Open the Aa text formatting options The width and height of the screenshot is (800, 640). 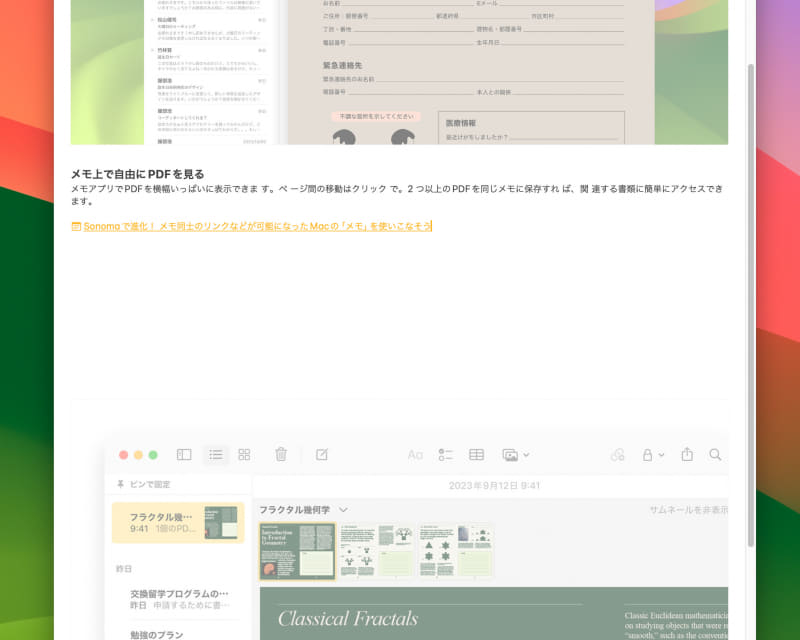(x=415, y=455)
